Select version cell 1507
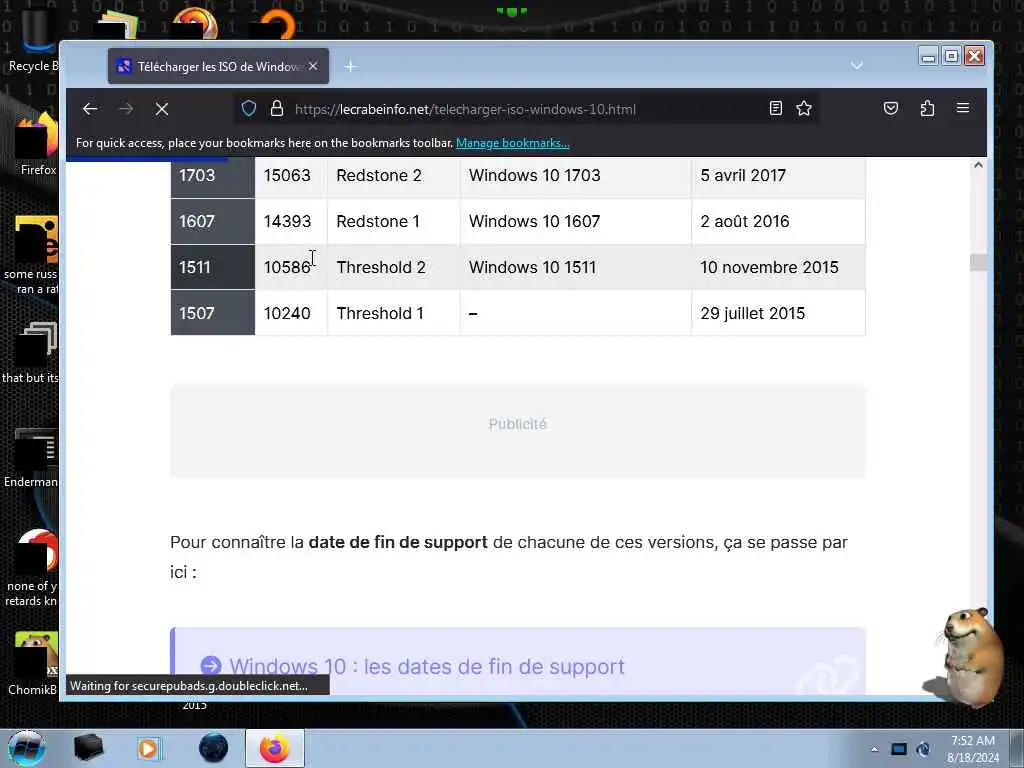1024x768 pixels. 212,313
